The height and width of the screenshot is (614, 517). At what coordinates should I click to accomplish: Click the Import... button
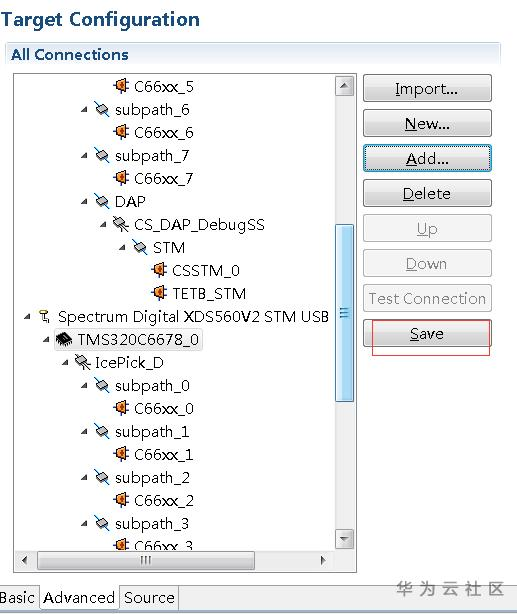pyautogui.click(x=427, y=88)
